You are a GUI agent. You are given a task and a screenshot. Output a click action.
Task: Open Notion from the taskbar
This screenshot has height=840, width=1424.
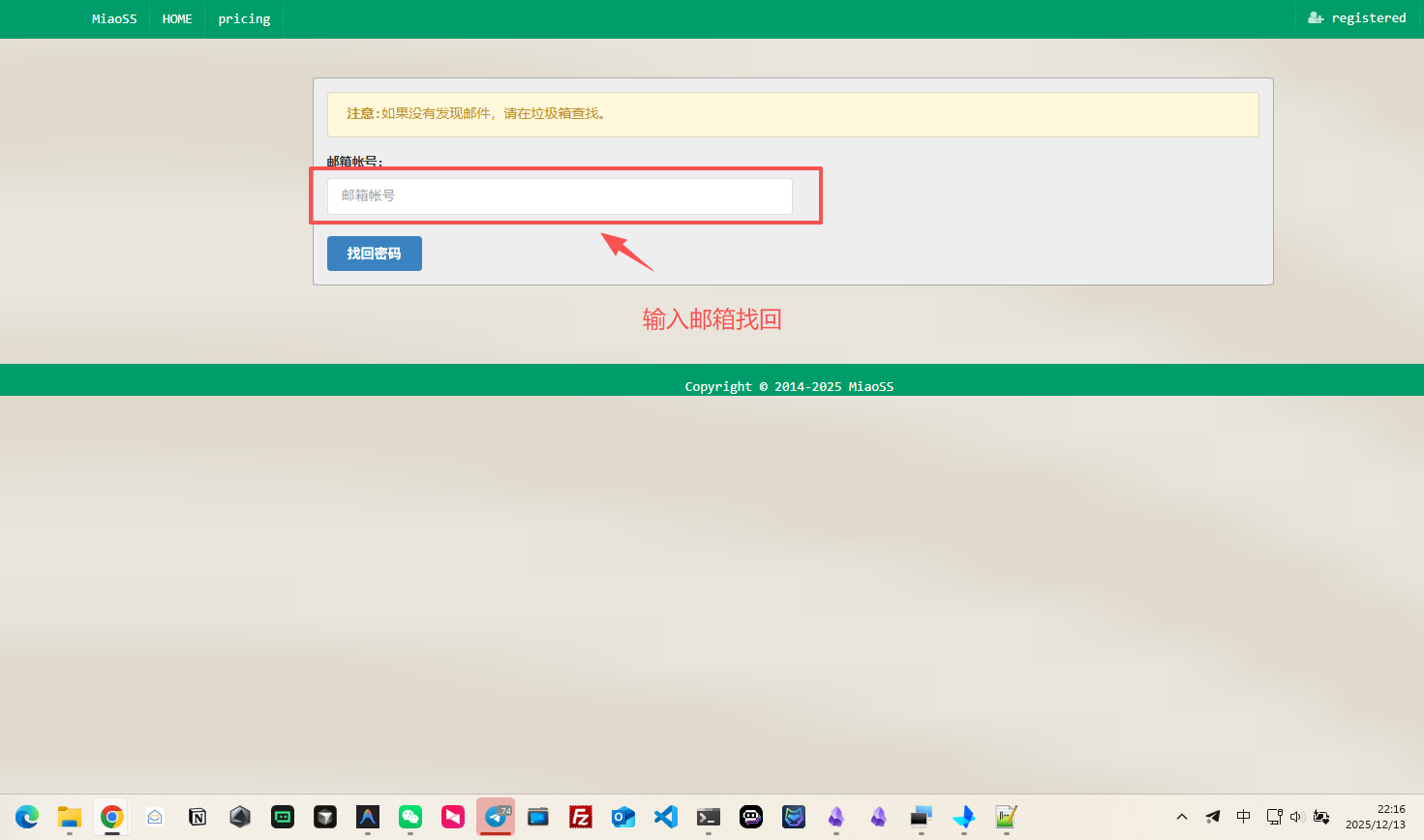[197, 817]
